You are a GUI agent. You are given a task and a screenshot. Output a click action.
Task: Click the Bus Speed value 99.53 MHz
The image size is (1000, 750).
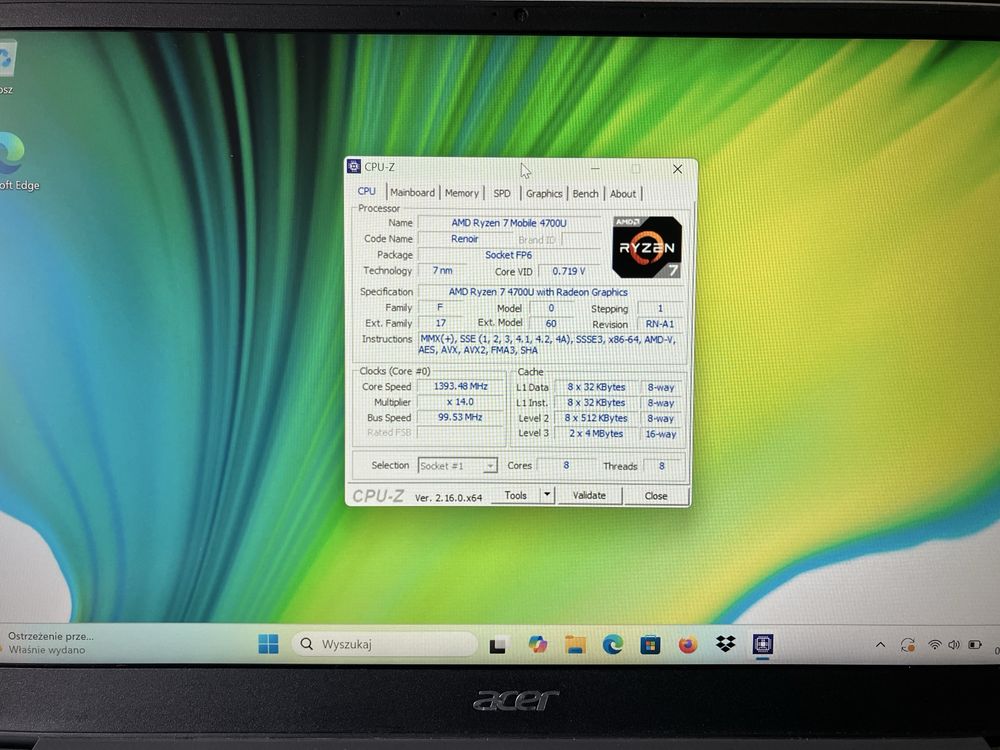click(460, 417)
